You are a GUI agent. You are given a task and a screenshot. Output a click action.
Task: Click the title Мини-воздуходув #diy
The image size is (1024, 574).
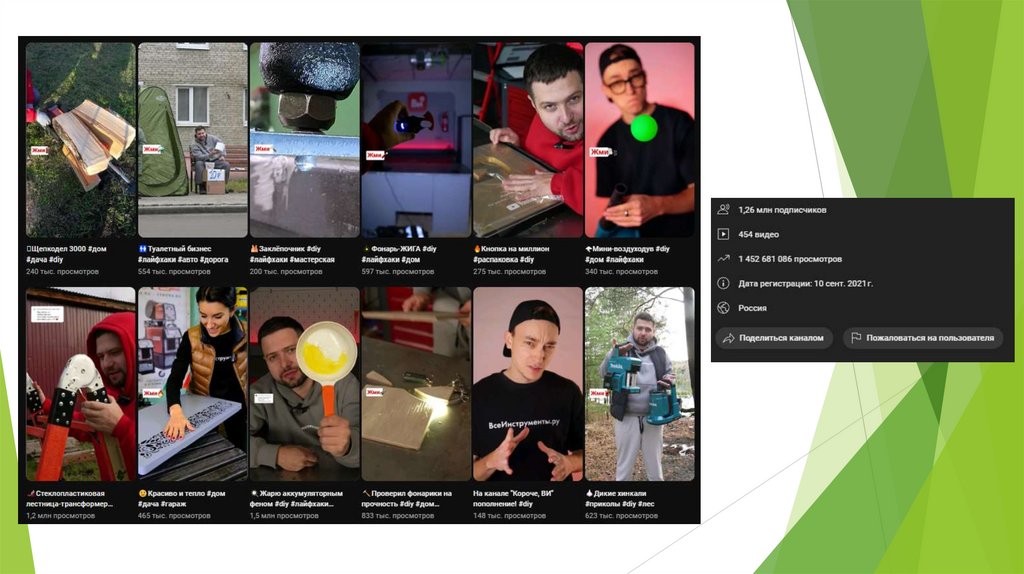tap(627, 254)
